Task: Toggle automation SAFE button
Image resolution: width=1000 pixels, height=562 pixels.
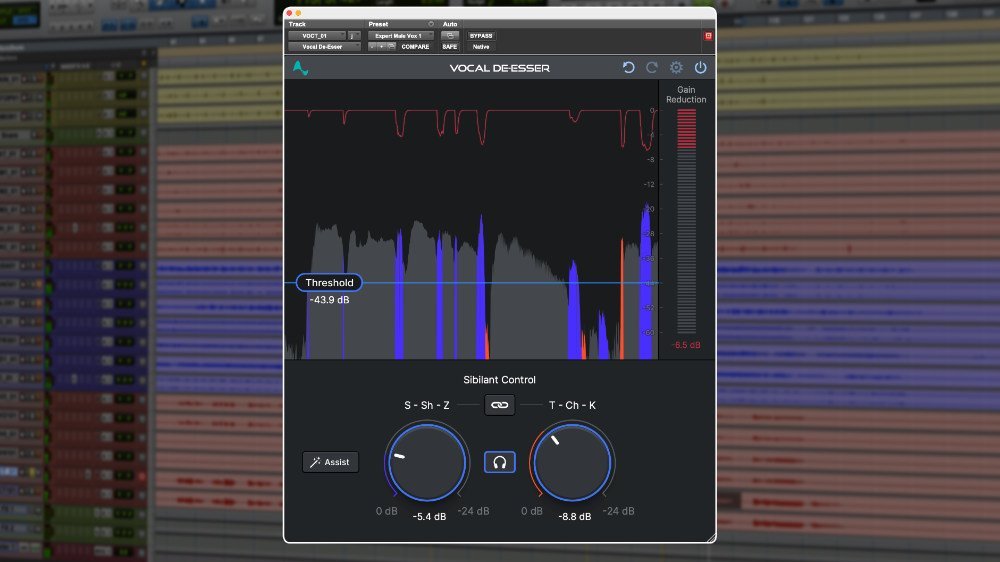Action: click(x=450, y=47)
